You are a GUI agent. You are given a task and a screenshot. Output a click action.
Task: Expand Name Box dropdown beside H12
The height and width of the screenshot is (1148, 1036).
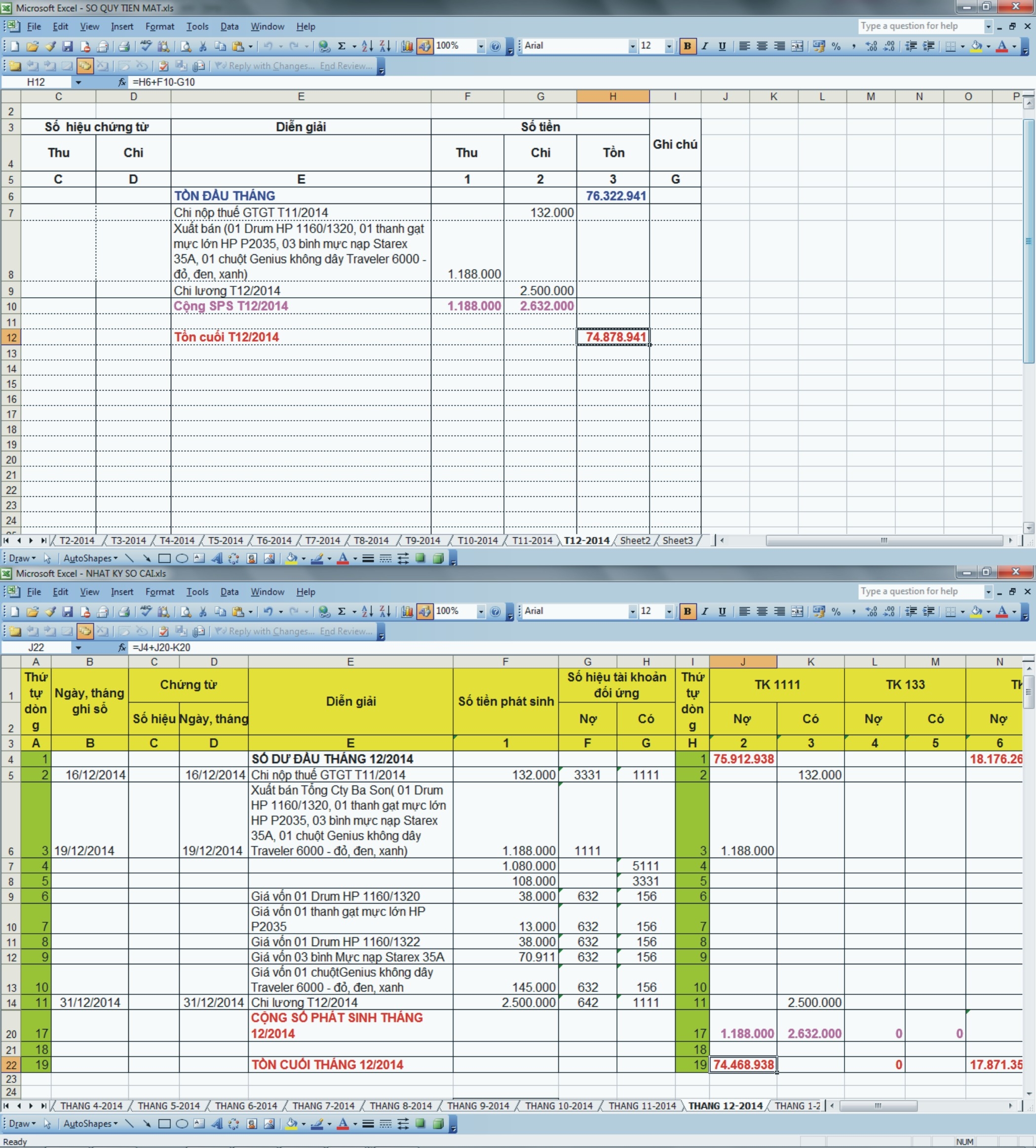78,82
